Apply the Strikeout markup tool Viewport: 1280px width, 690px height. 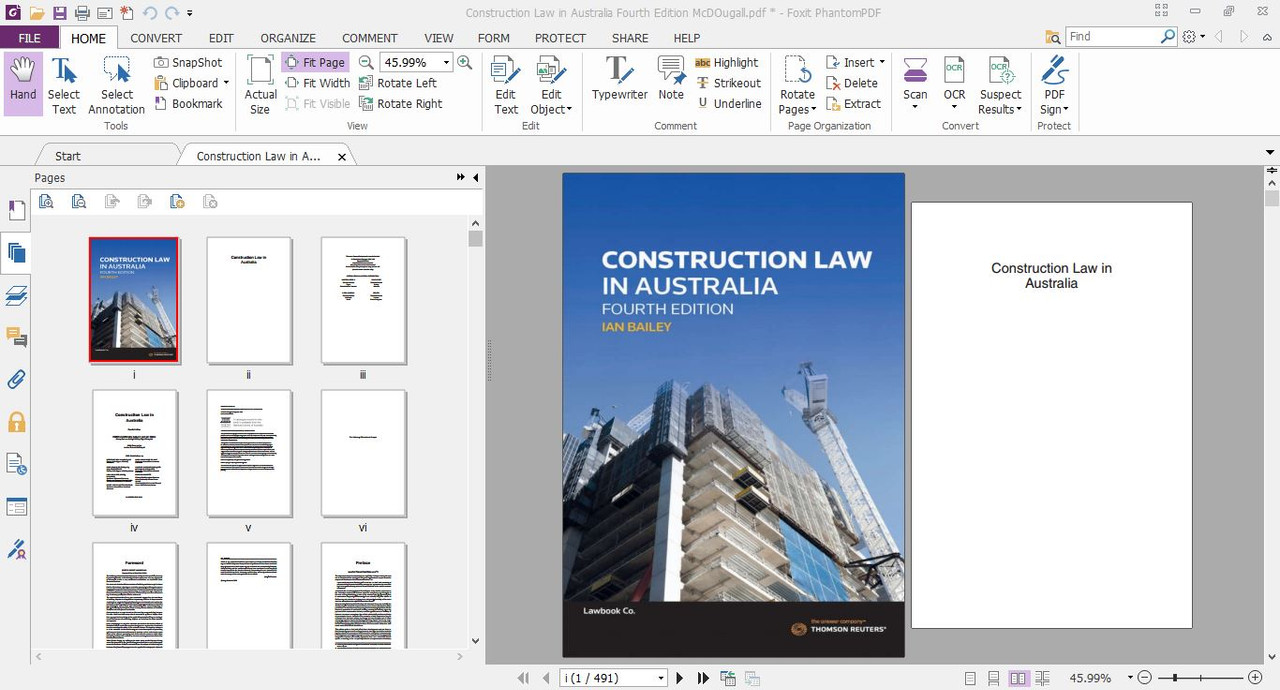728,83
